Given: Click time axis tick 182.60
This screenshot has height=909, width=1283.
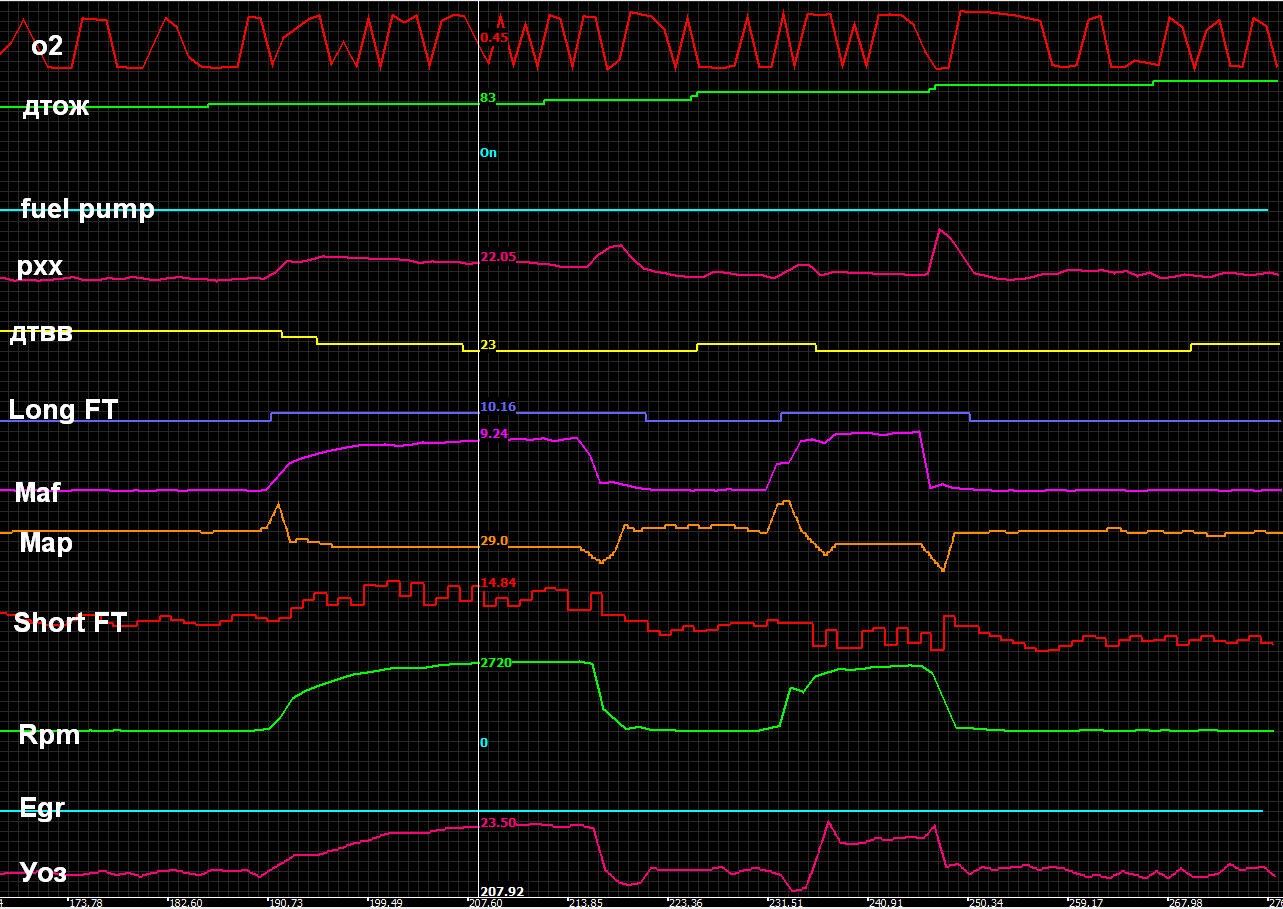Looking at the screenshot, I should pyautogui.click(x=185, y=903).
